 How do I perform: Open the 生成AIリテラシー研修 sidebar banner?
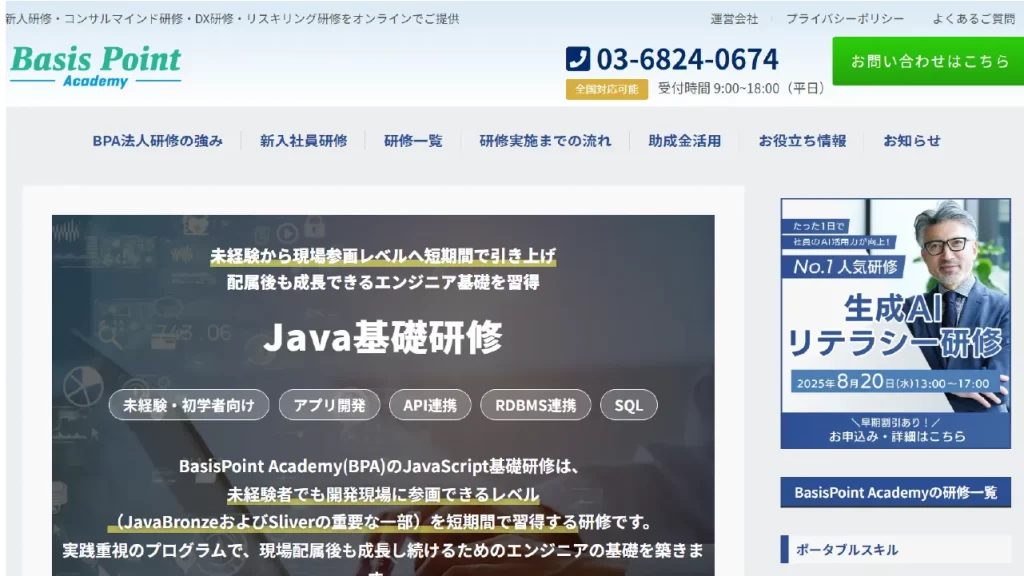click(895, 320)
